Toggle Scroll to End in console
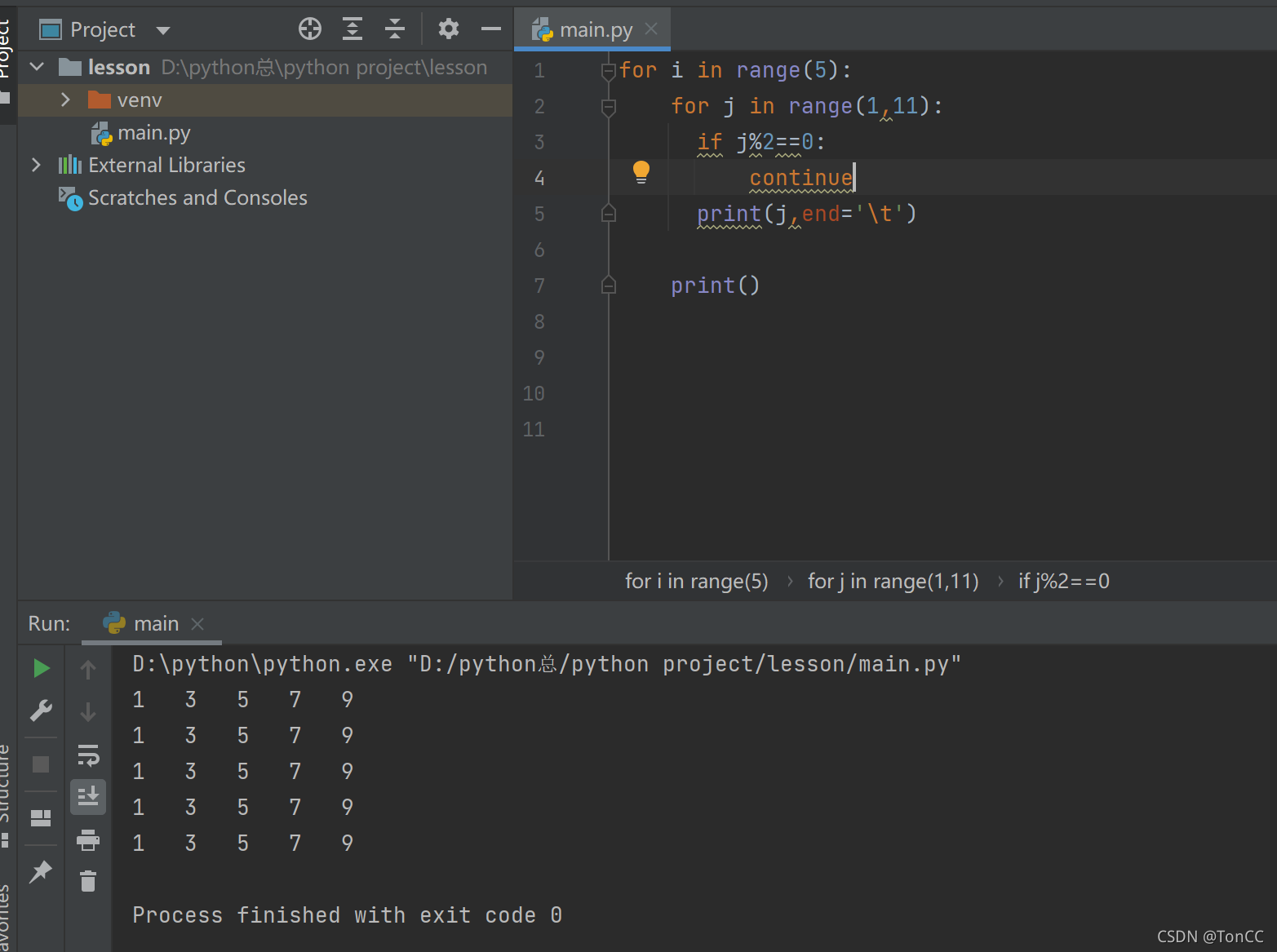Viewport: 1277px width, 952px height. pos(88,796)
